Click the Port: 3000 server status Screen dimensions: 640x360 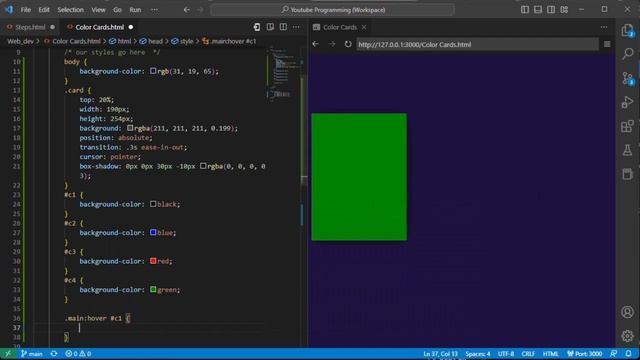coord(585,354)
